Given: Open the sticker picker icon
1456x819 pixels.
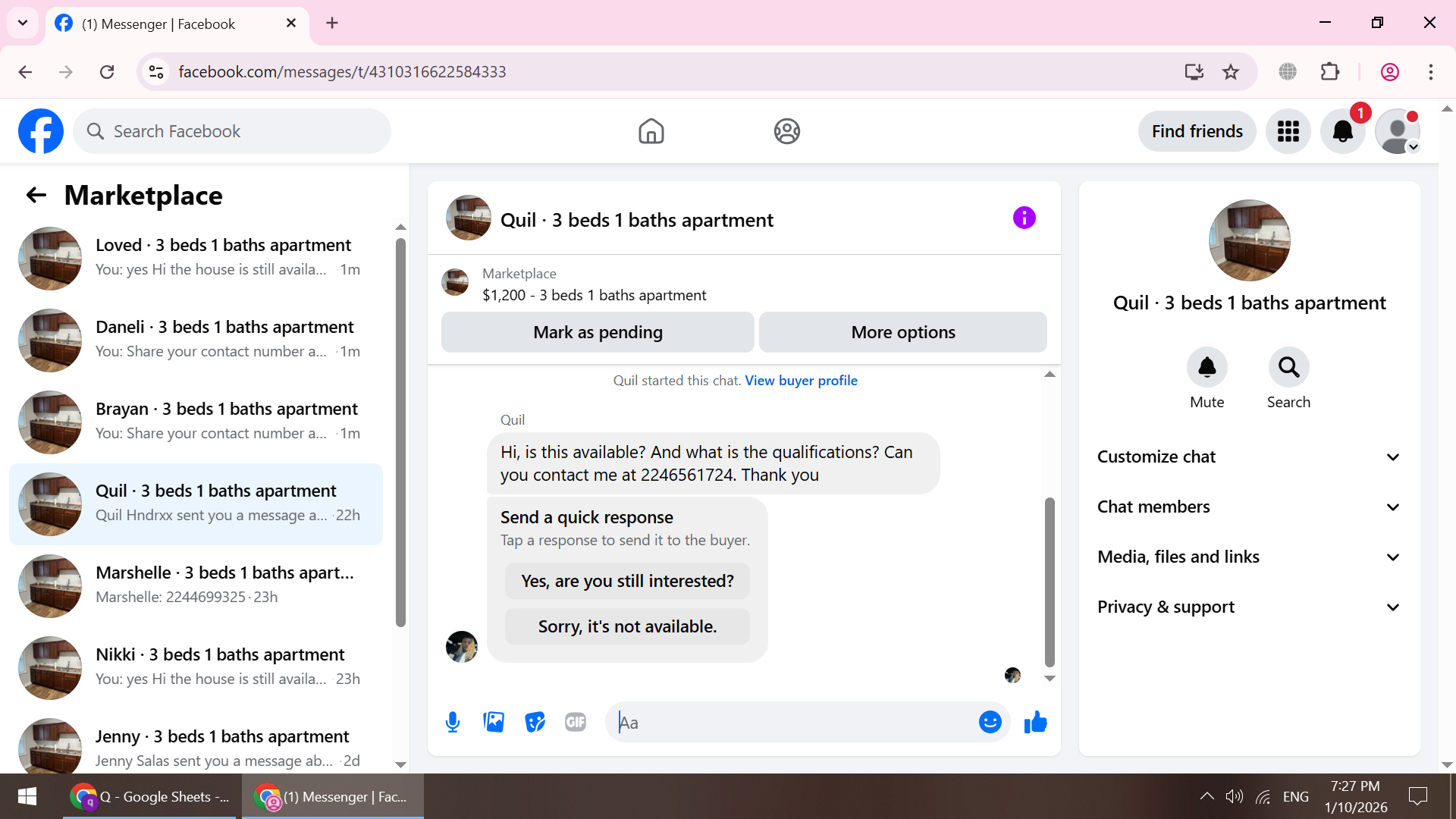Looking at the screenshot, I should (x=535, y=722).
